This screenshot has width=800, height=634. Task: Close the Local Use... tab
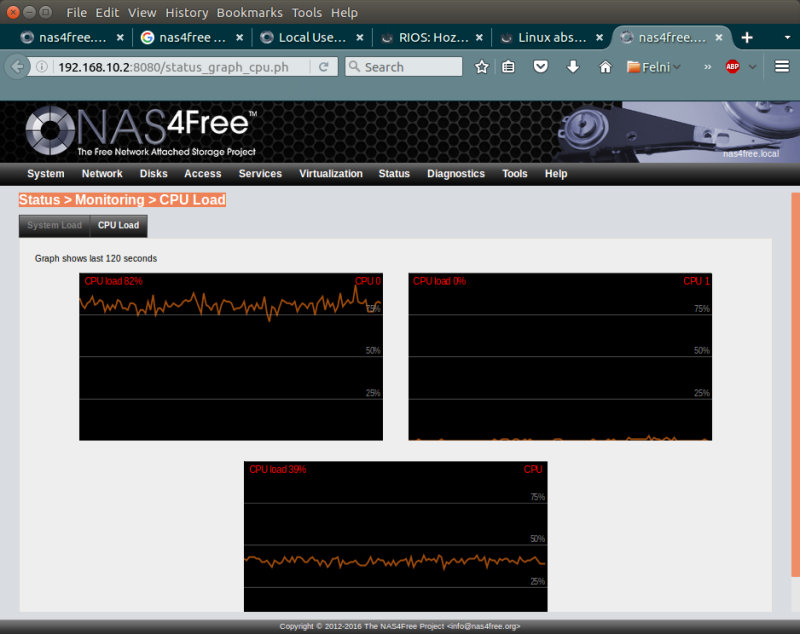point(360,37)
